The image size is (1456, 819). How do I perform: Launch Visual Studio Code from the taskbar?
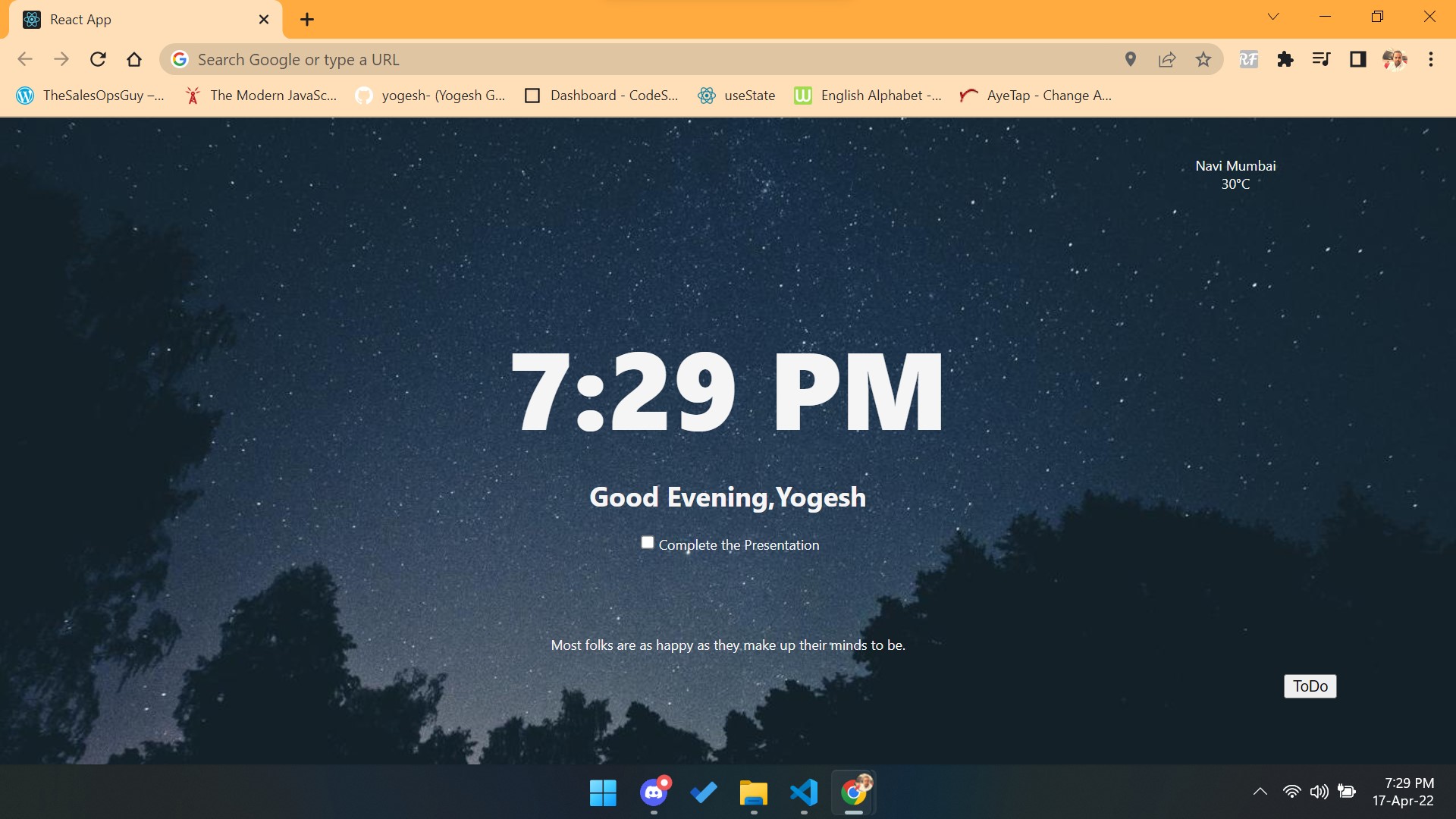[x=804, y=792]
